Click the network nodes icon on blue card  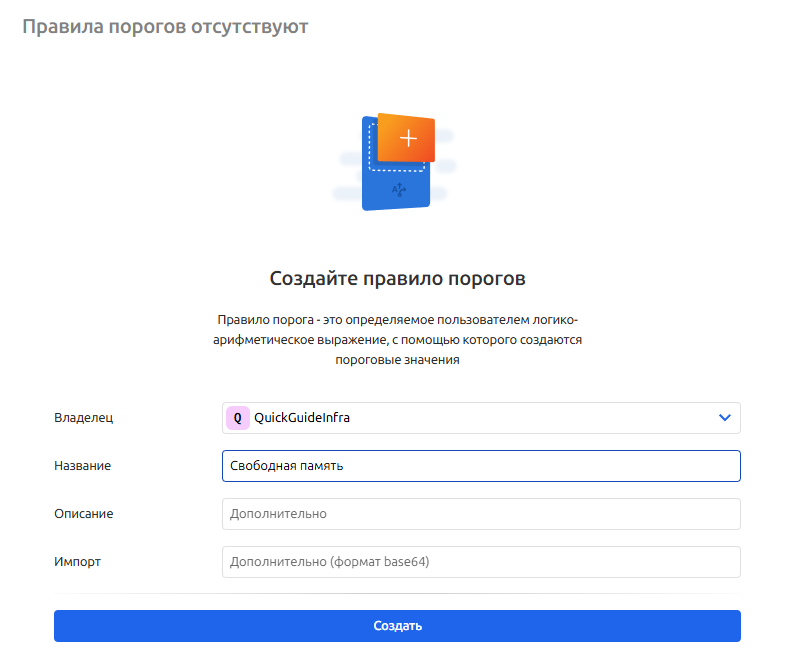(x=398, y=189)
